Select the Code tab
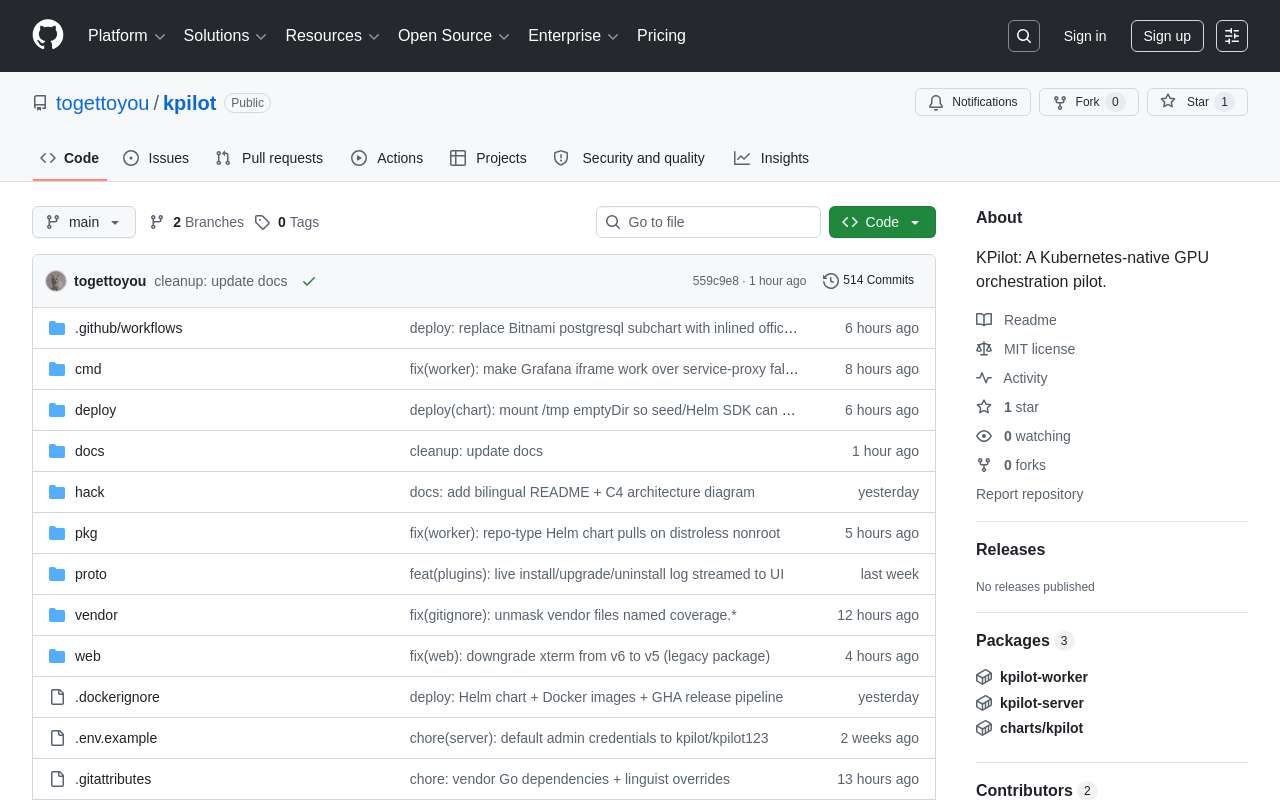The width and height of the screenshot is (1280, 800). click(70, 158)
